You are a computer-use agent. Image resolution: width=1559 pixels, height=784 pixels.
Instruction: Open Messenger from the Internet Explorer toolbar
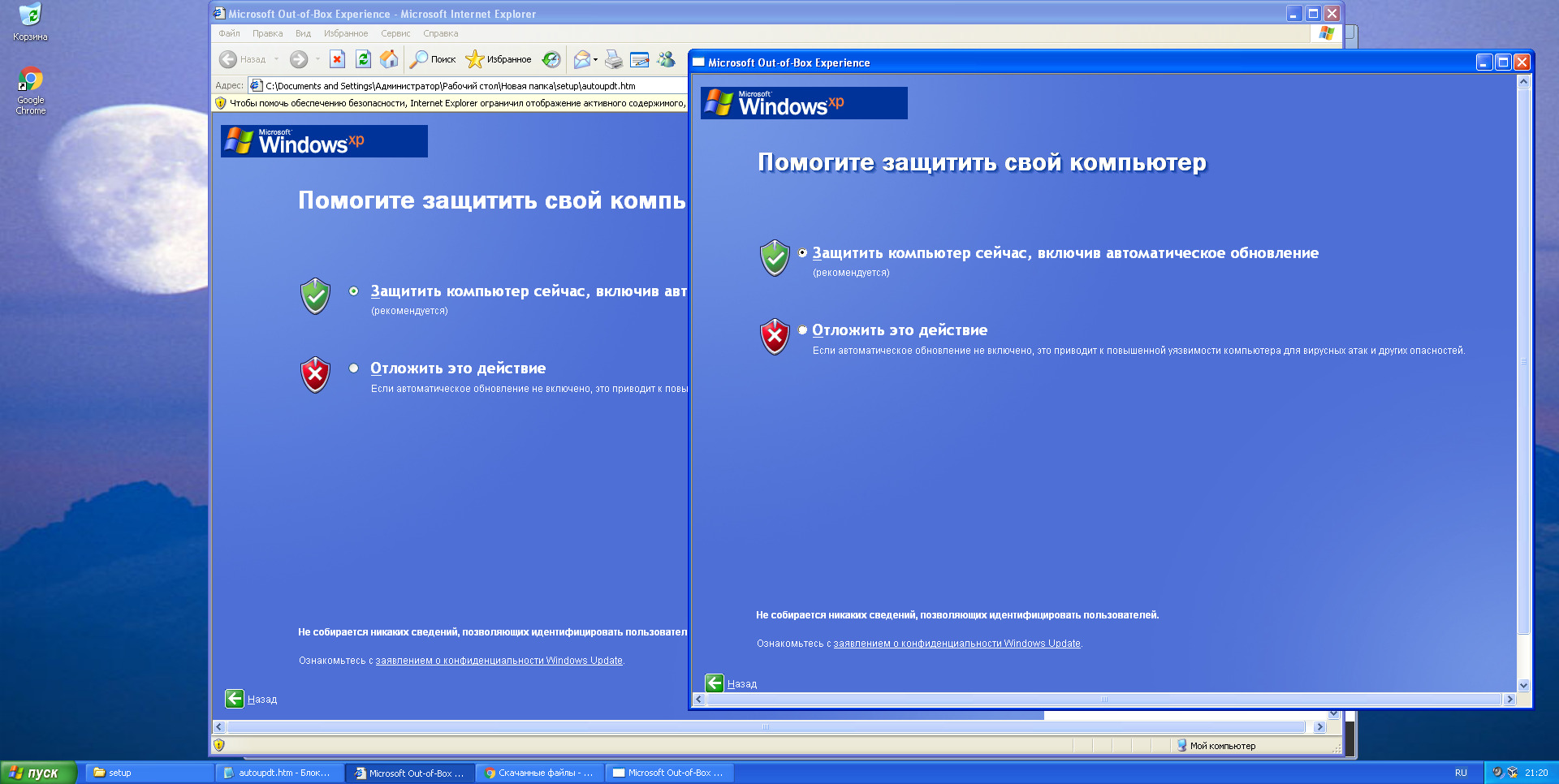pyautogui.click(x=666, y=59)
